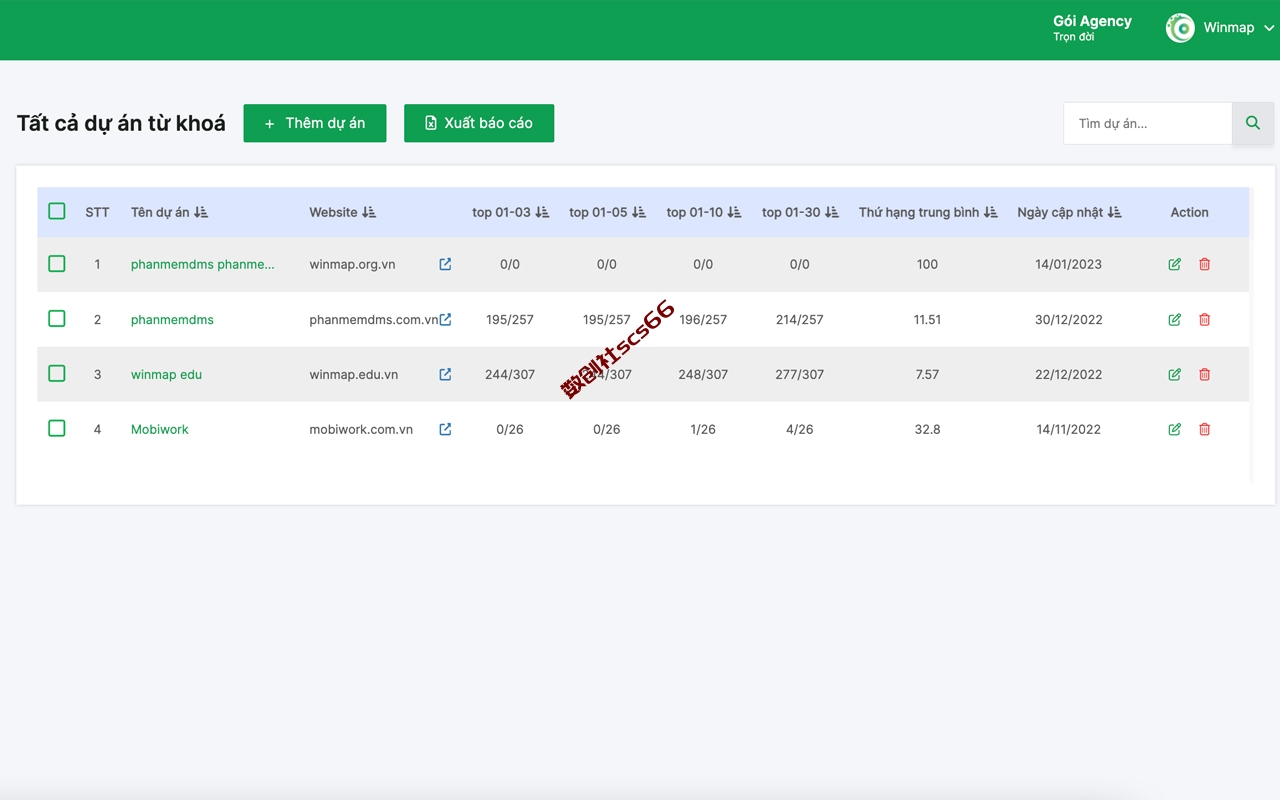Click Xuất báo cáo button

click(x=479, y=123)
